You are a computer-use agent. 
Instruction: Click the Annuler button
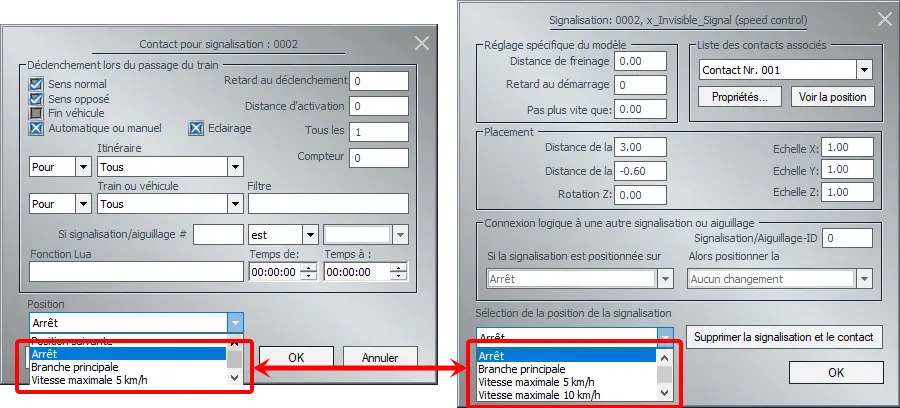pyautogui.click(x=380, y=358)
